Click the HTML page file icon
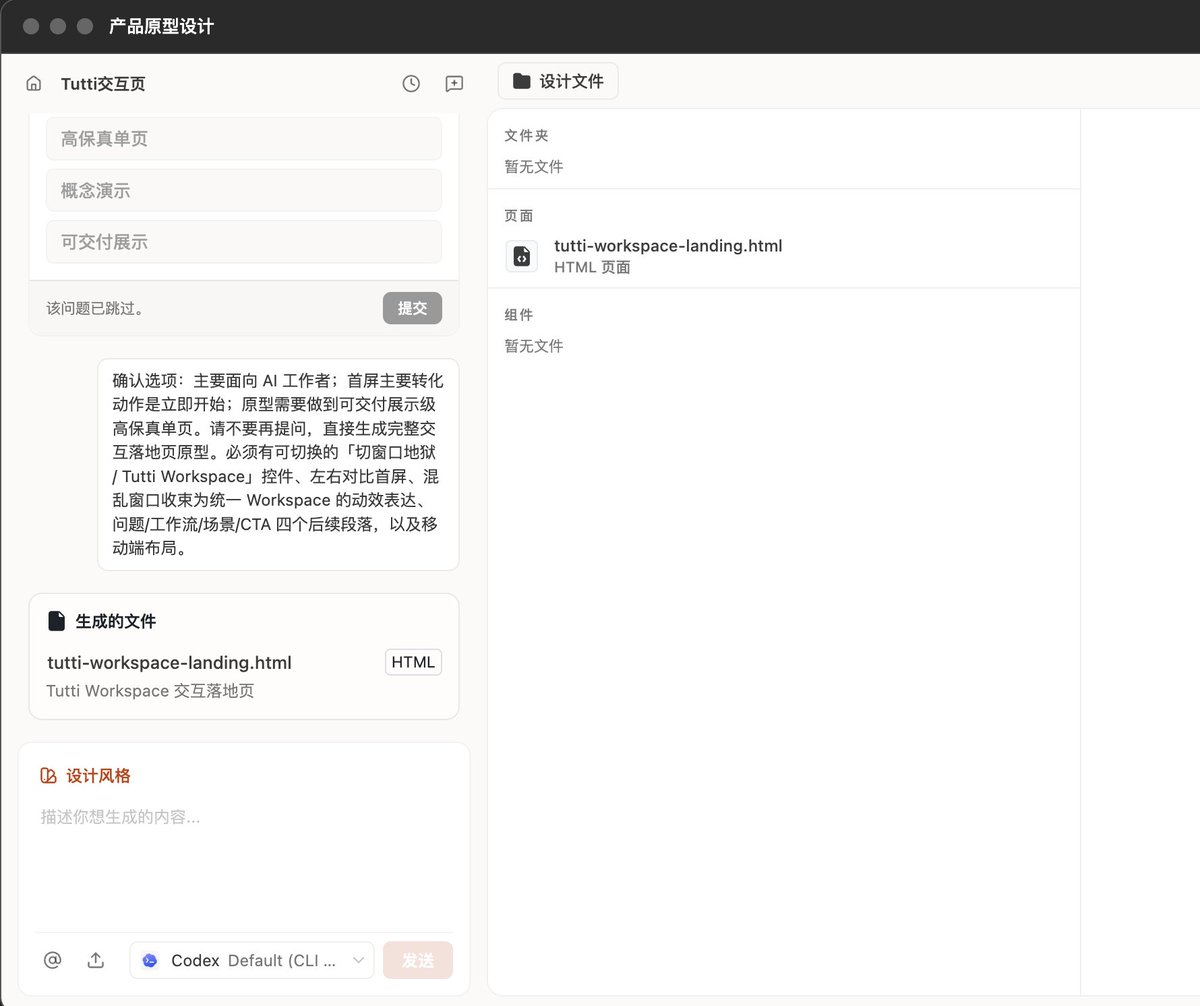 522,256
